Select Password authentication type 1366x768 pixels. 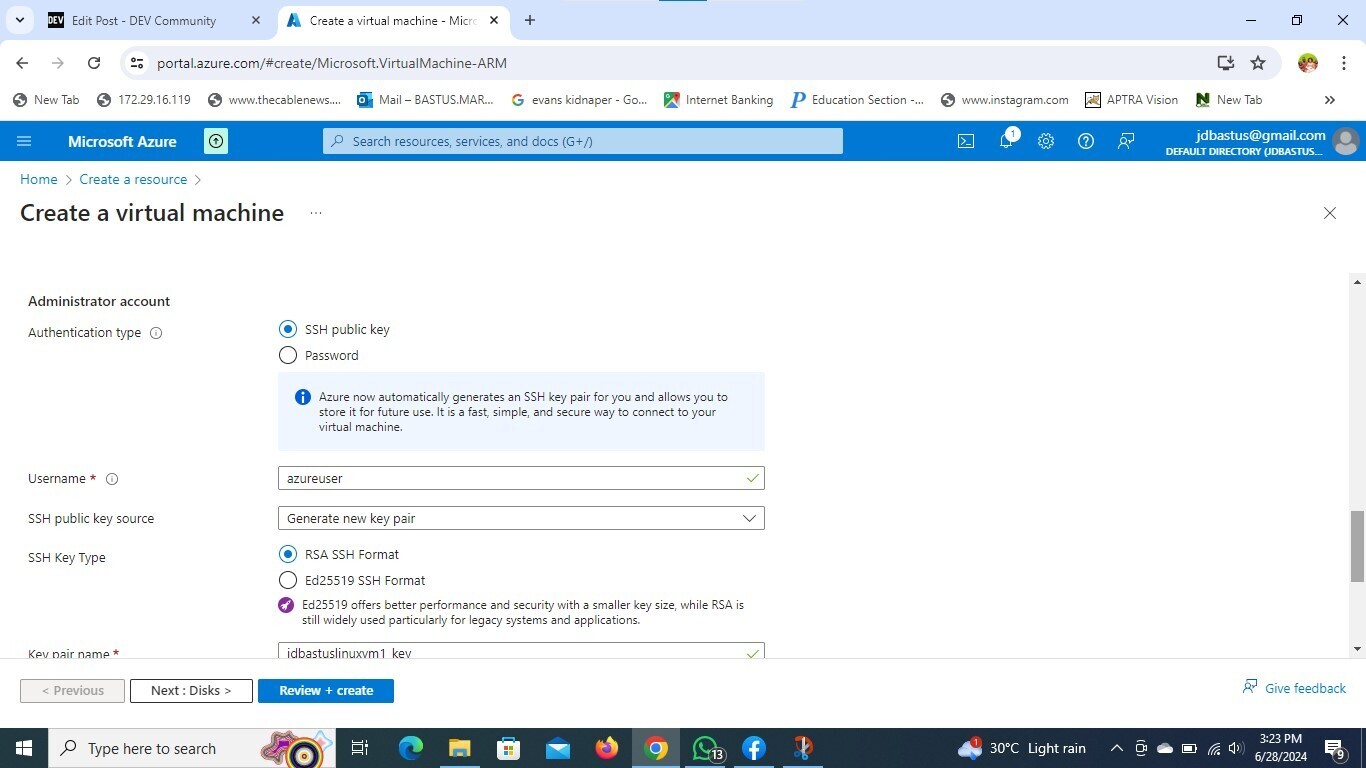pyautogui.click(x=288, y=355)
